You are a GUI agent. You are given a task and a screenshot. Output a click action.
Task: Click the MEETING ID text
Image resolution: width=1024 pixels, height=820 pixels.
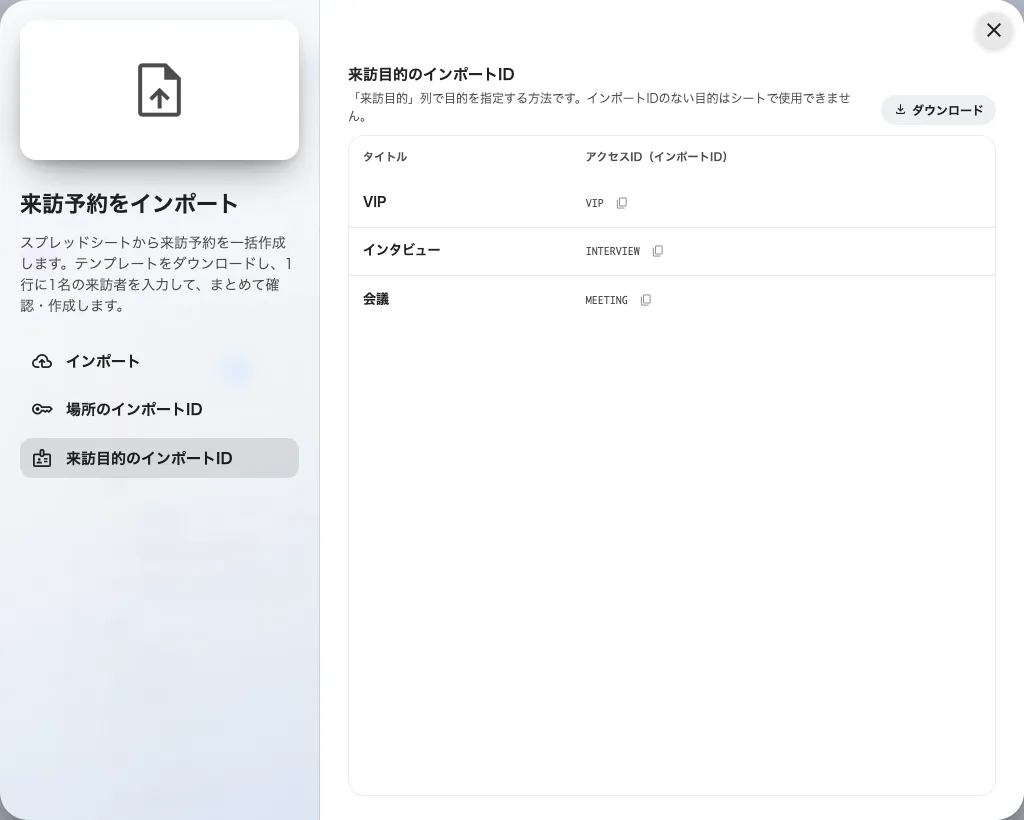tap(606, 300)
